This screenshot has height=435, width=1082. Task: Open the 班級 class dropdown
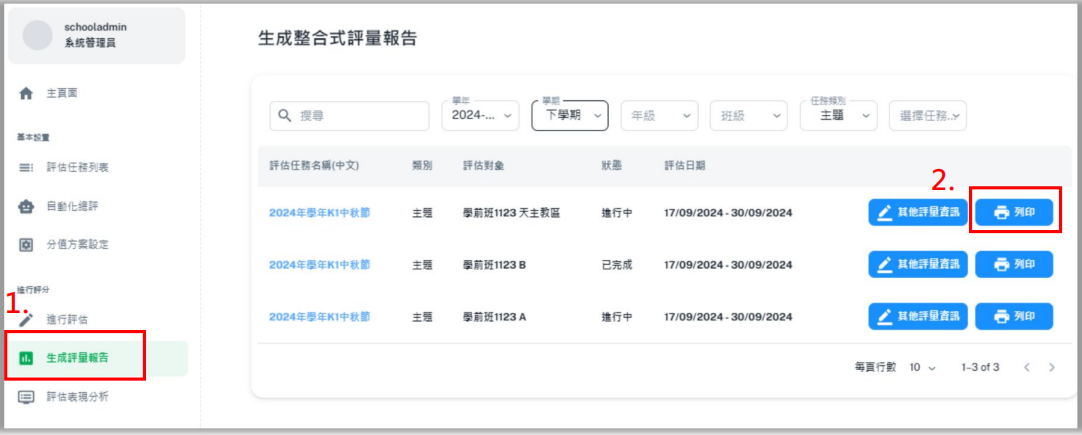(x=748, y=116)
